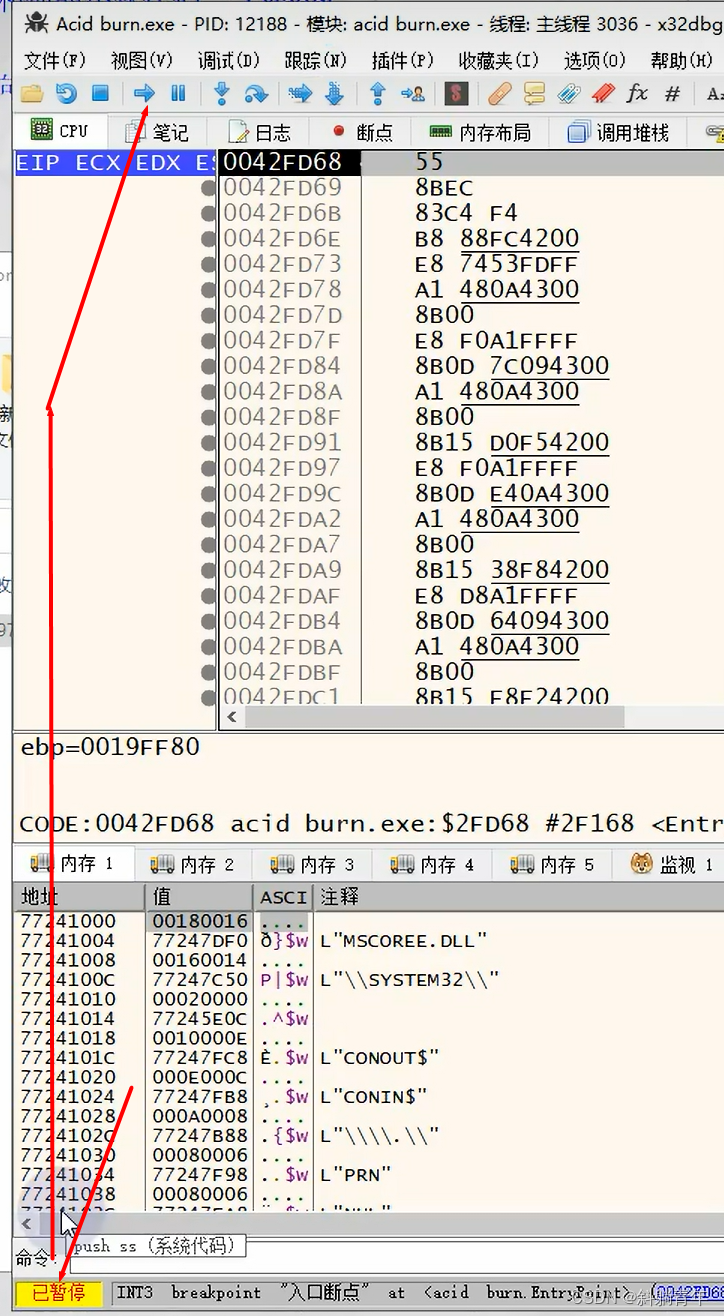This screenshot has height=1316, width=724.
Task: Step into with the down-arrow icon
Action: 222,94
